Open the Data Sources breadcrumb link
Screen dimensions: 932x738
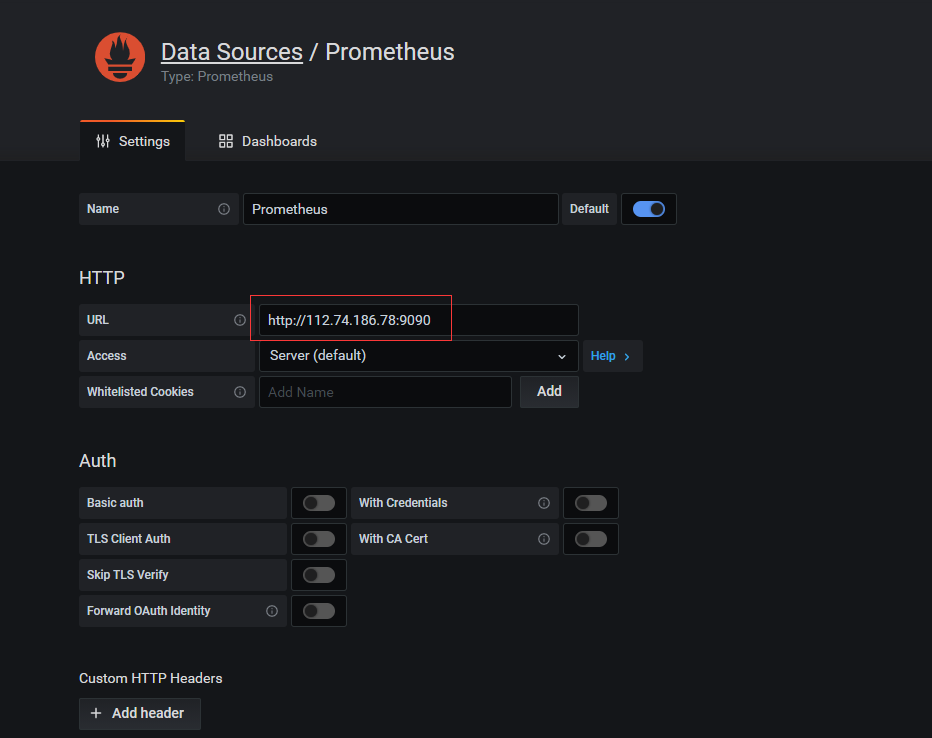232,52
